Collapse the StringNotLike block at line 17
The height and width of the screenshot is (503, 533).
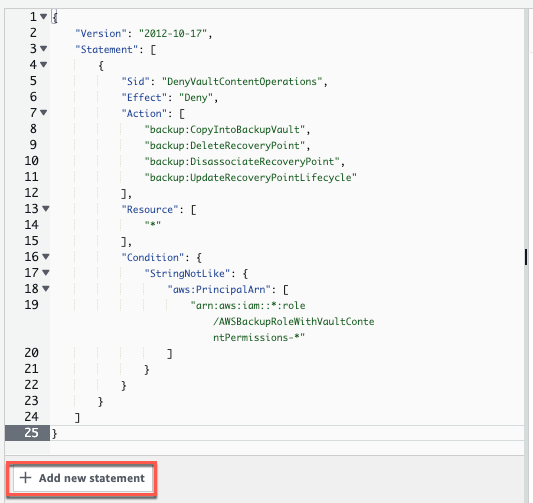click(x=46, y=273)
